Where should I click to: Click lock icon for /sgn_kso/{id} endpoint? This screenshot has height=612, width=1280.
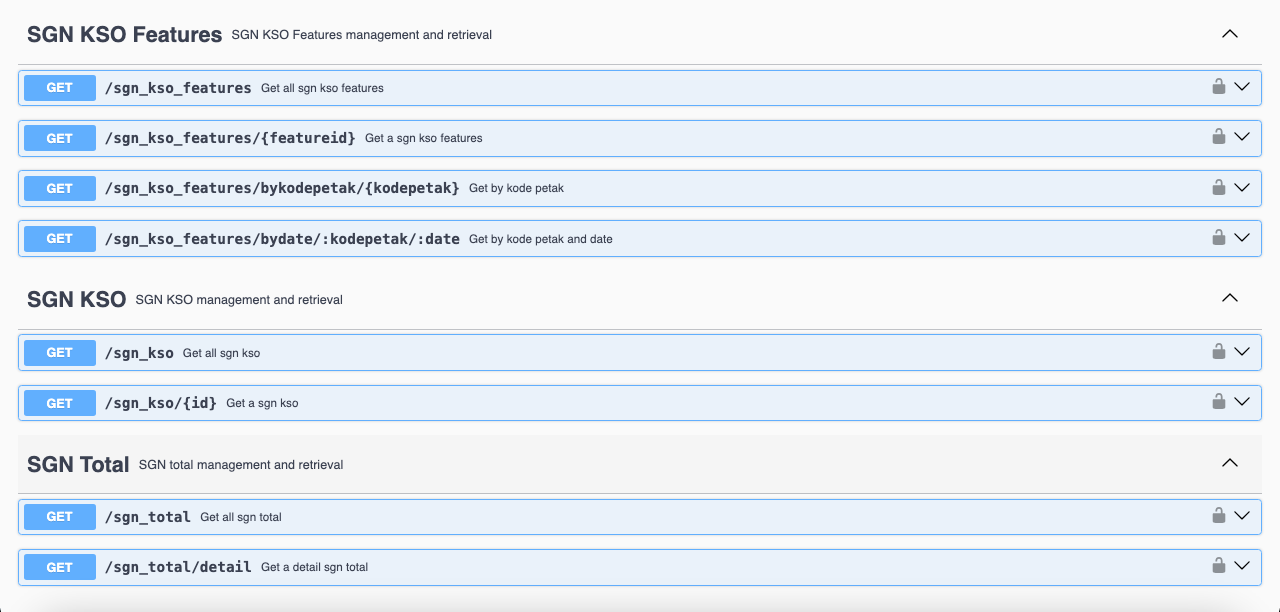coord(1218,402)
